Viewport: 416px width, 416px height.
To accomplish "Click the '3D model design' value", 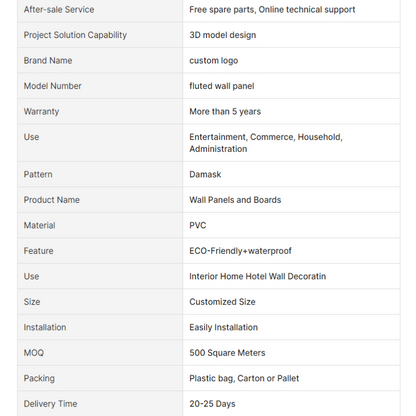I will tap(223, 35).
